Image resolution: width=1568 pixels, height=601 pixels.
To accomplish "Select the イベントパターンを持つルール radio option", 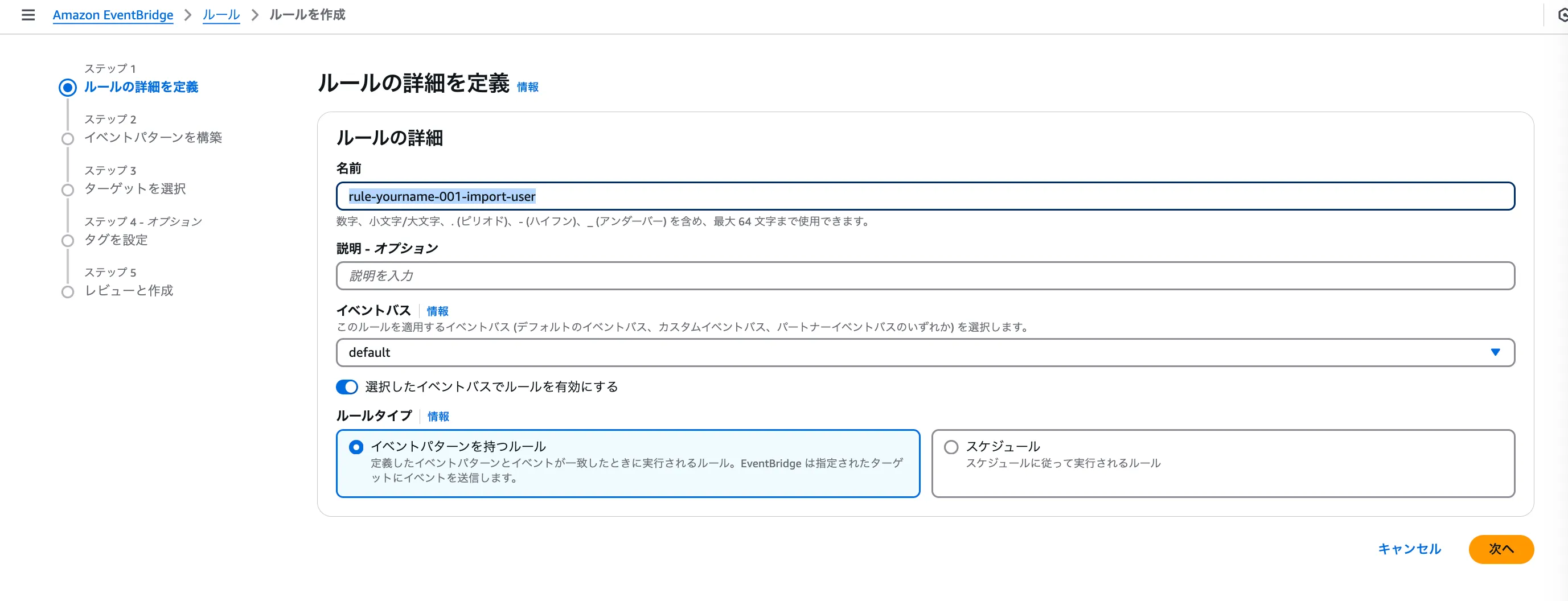I will point(356,447).
